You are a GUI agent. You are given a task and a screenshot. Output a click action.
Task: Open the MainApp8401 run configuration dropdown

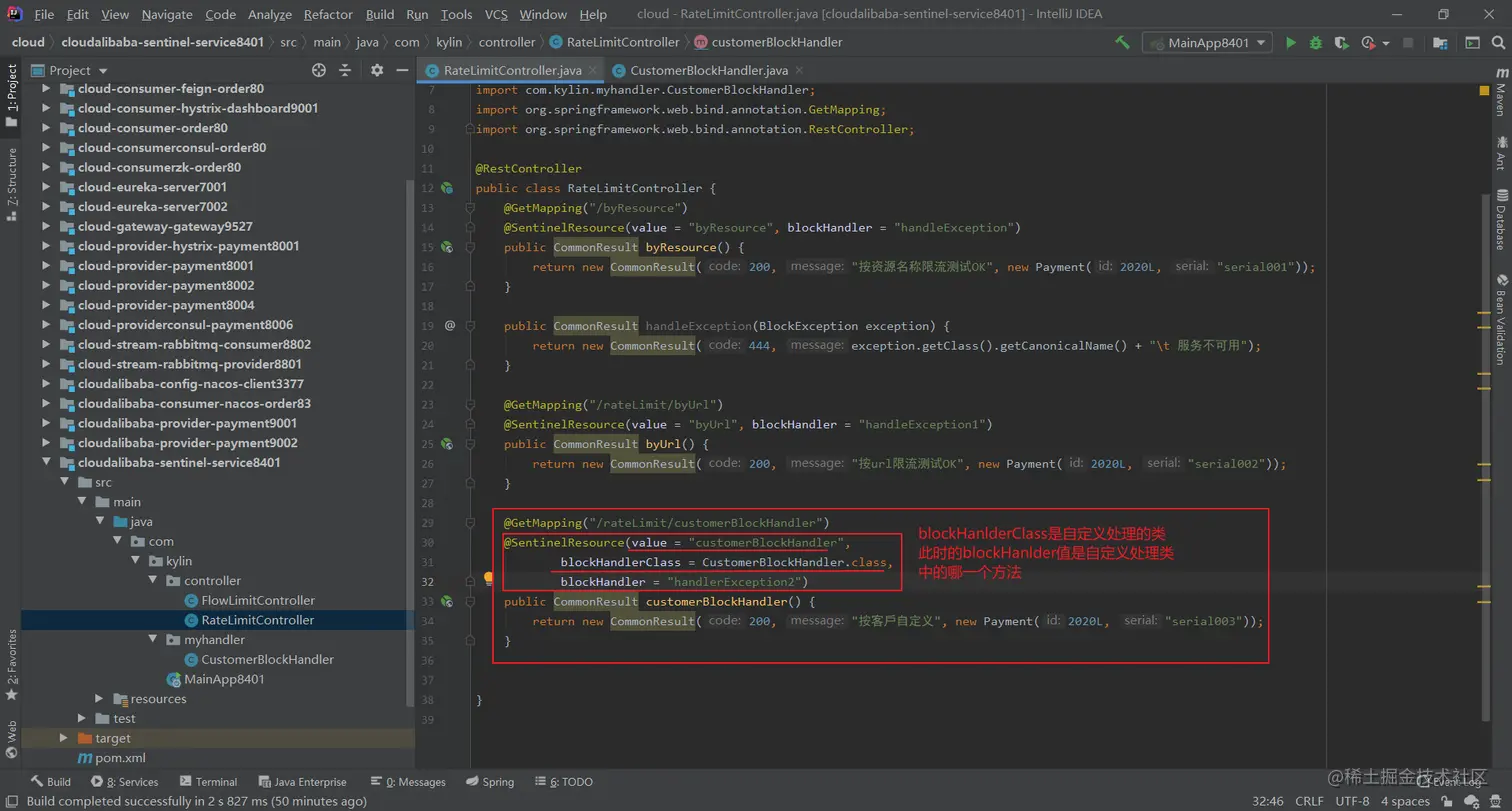point(1208,43)
